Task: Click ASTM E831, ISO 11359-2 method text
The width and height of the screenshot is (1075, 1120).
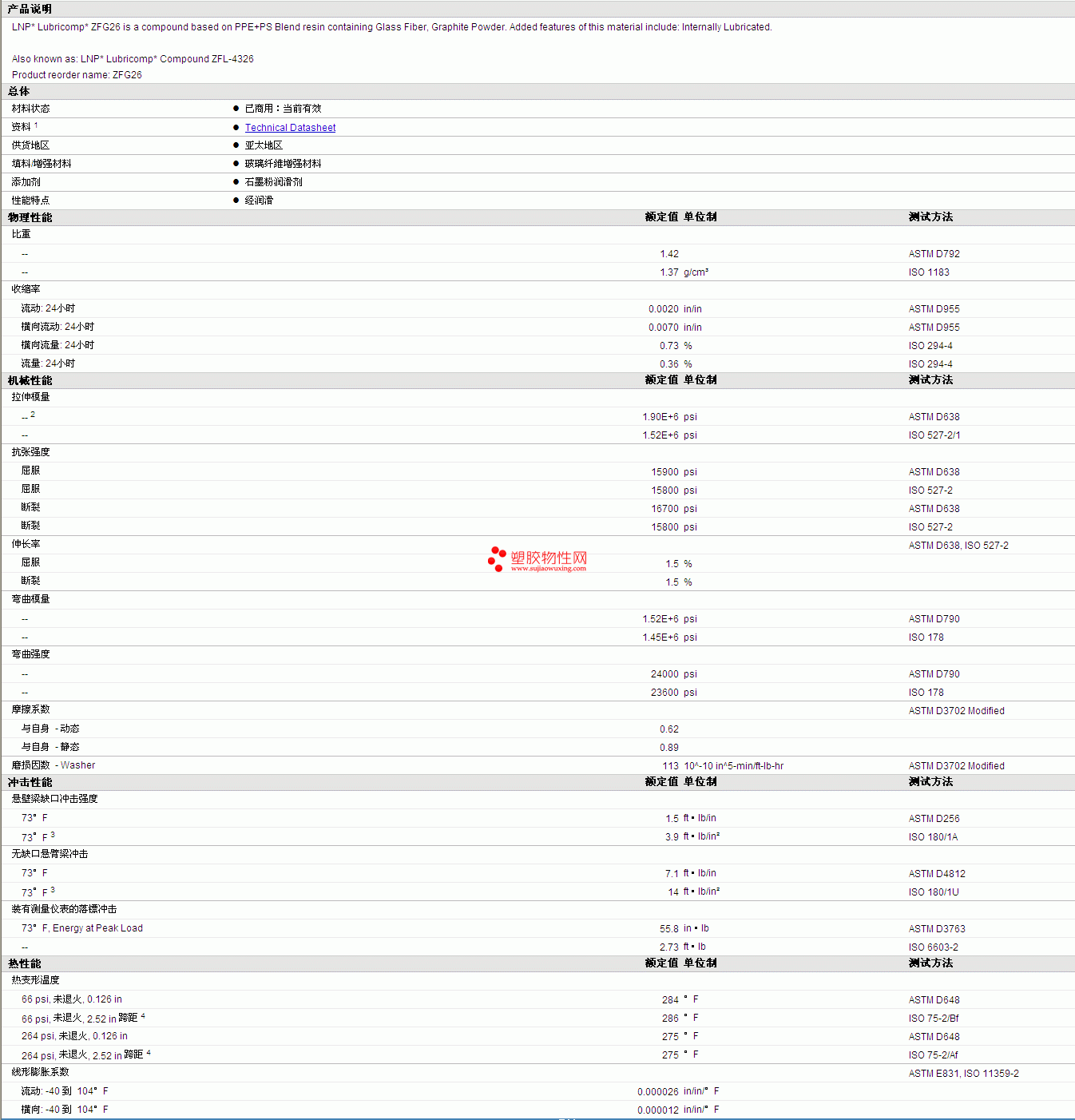Action: point(964,1074)
